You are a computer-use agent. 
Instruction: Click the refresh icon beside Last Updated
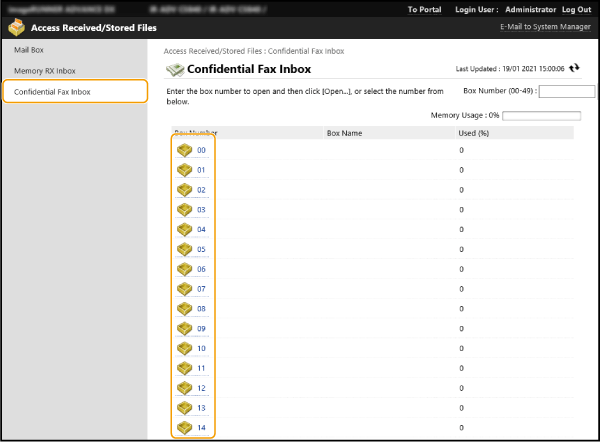[x=574, y=69]
